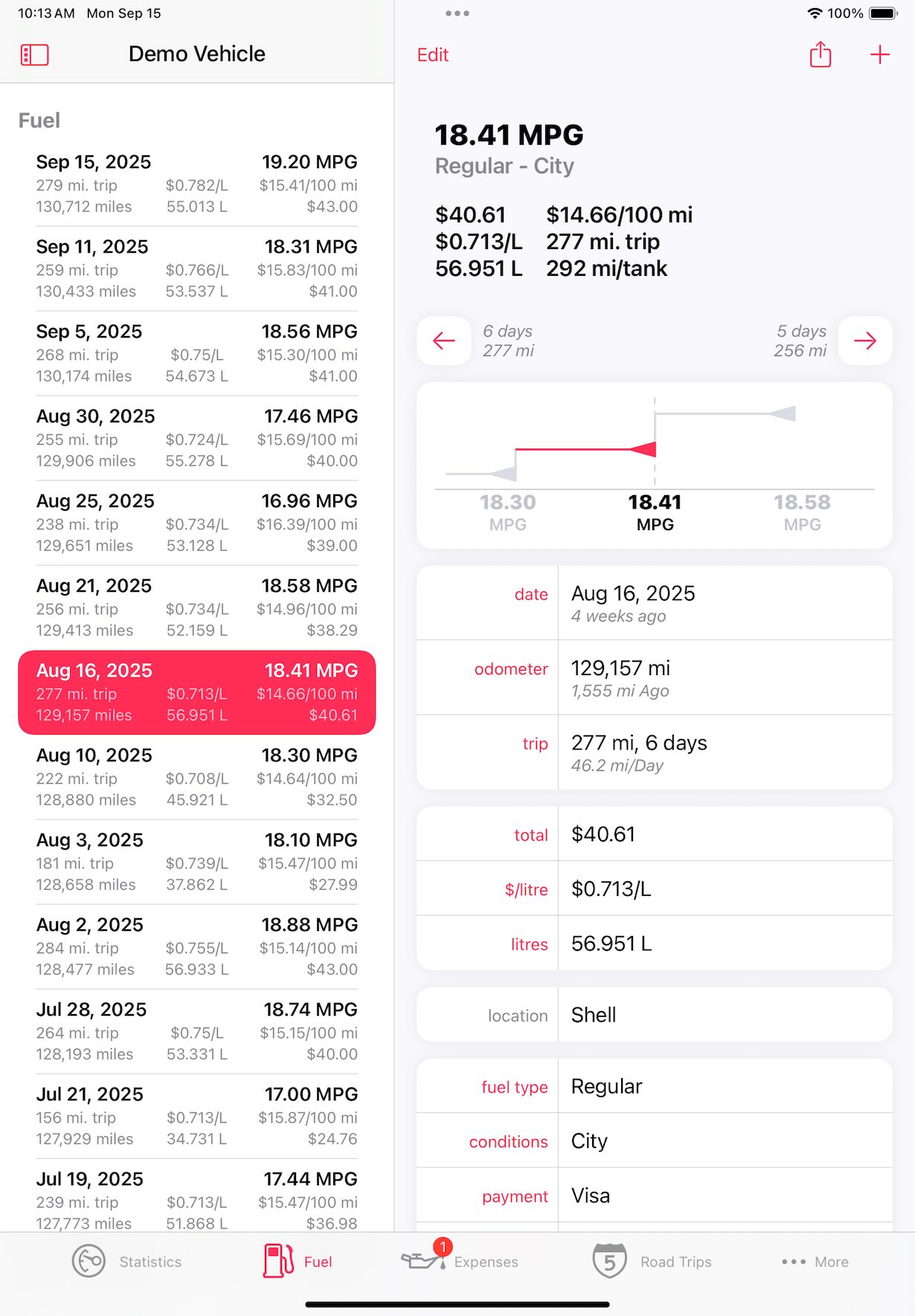Tap the share icon
Image resolution: width=915 pixels, height=1316 pixels.
point(820,54)
